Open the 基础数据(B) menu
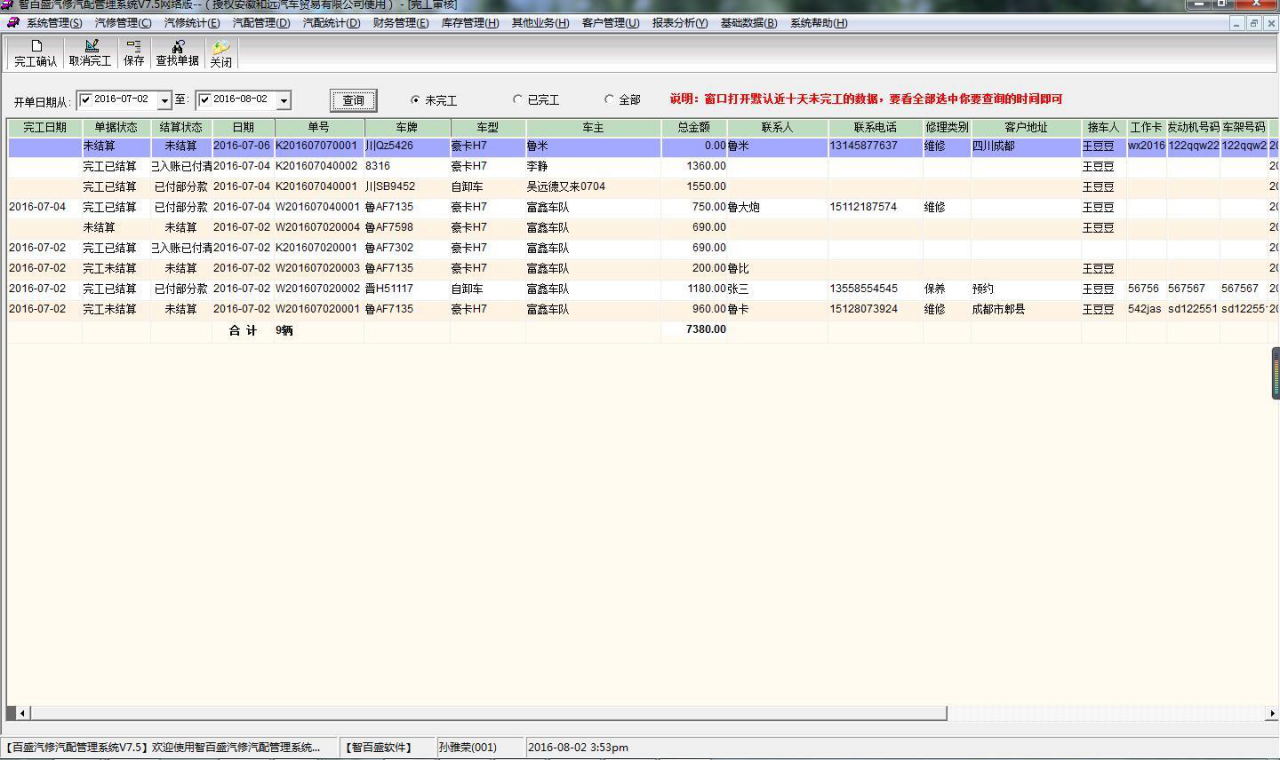The height and width of the screenshot is (760, 1280). (x=748, y=23)
